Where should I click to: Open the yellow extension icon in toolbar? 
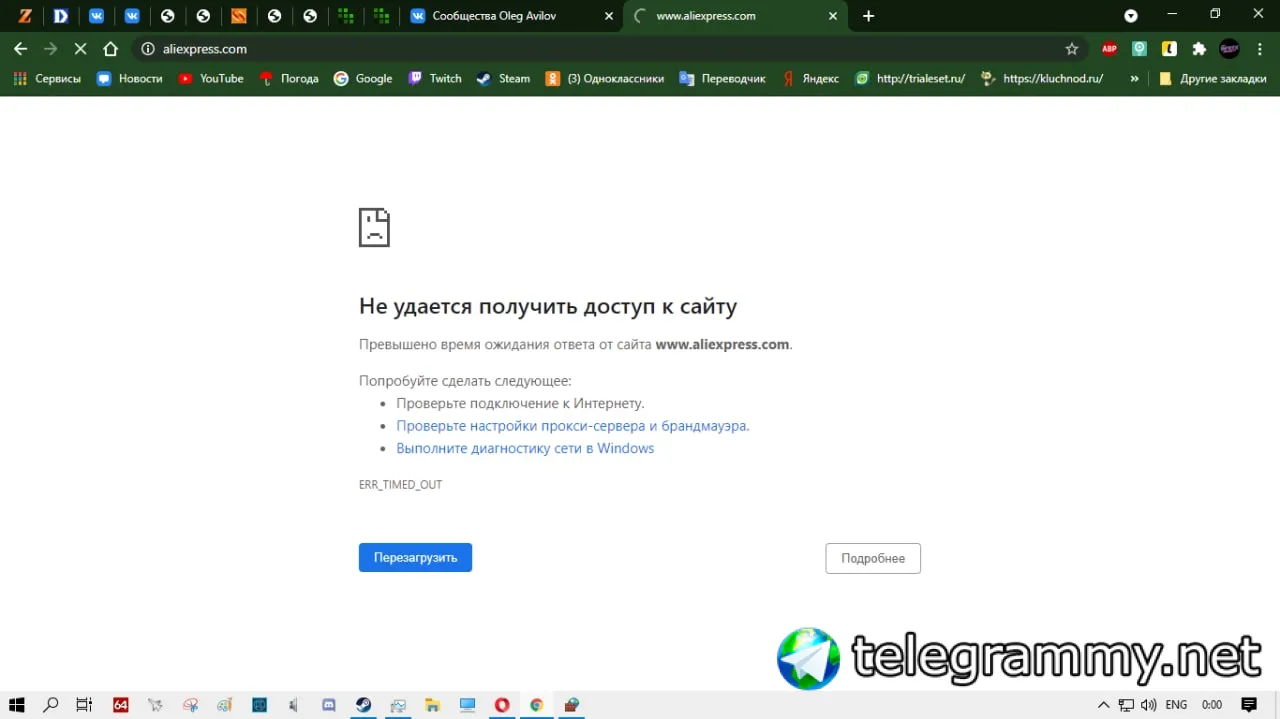(x=1169, y=48)
